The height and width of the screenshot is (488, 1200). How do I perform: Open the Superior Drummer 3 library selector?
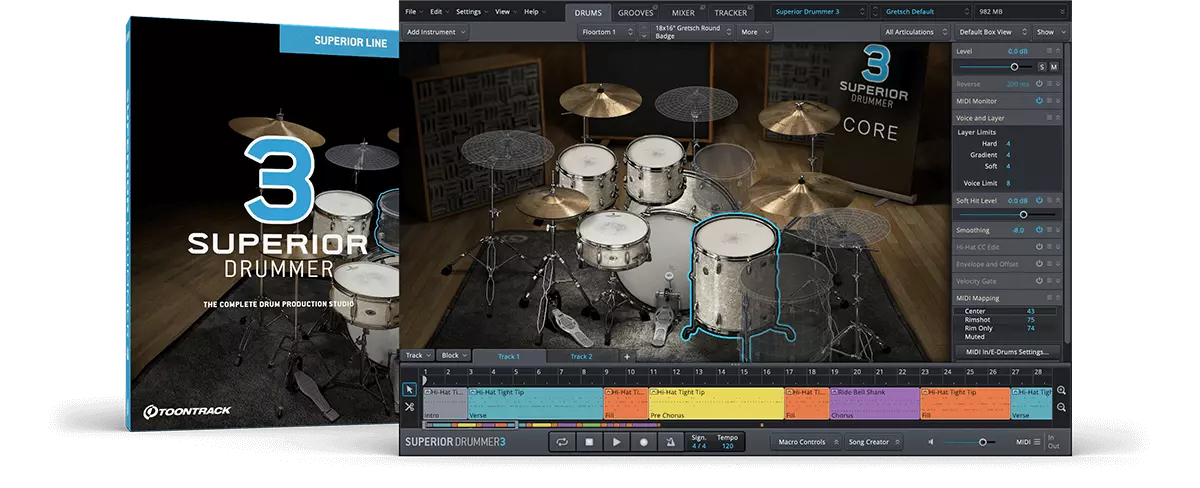click(x=820, y=11)
